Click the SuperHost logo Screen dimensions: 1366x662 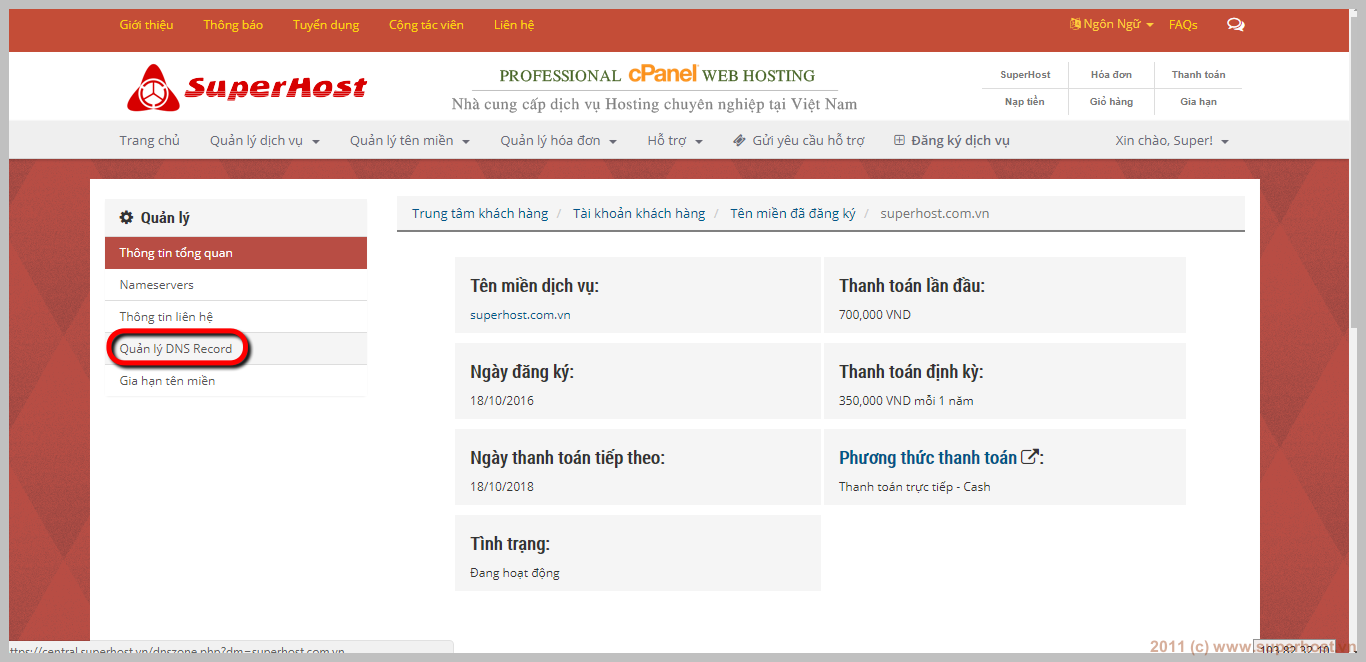[247, 88]
